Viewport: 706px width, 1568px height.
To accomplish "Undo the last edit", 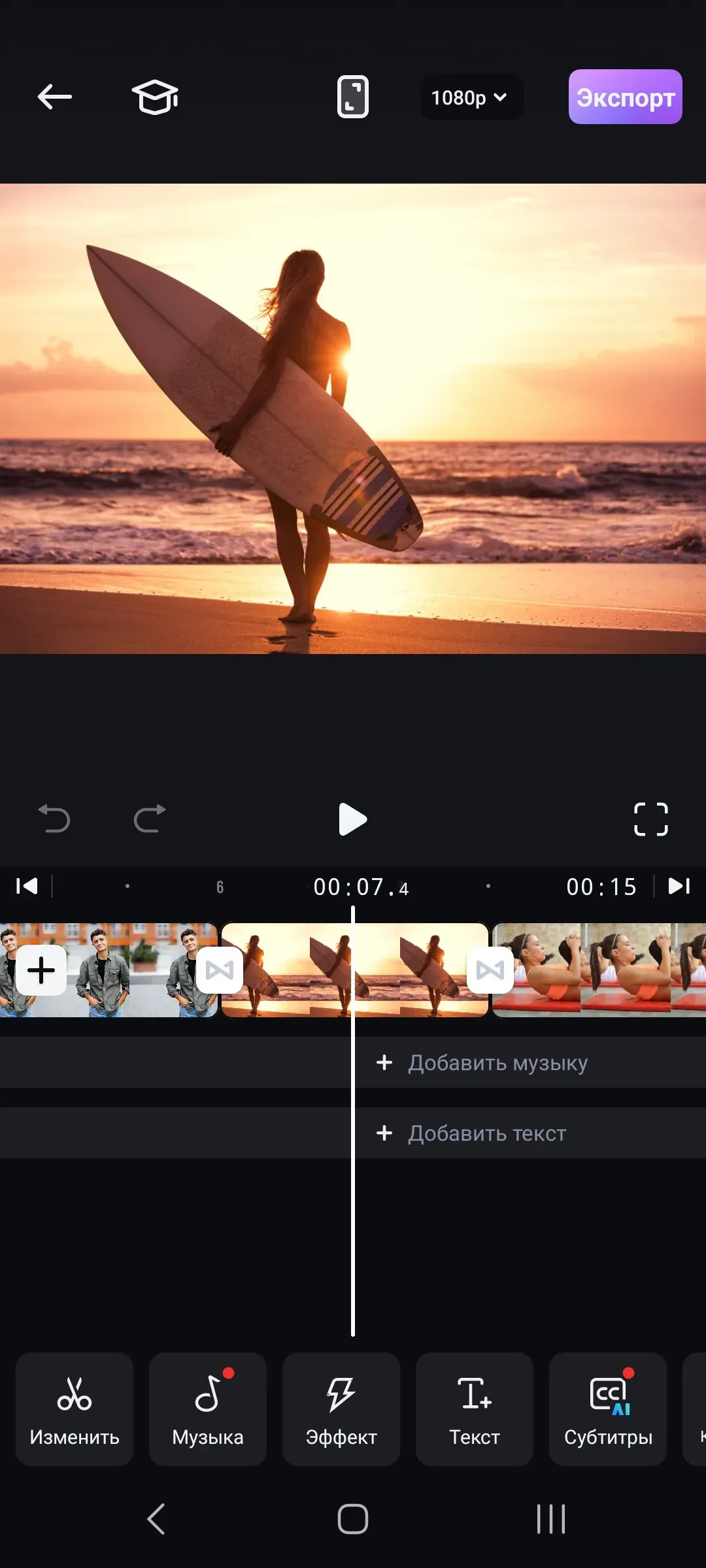I will [x=54, y=819].
